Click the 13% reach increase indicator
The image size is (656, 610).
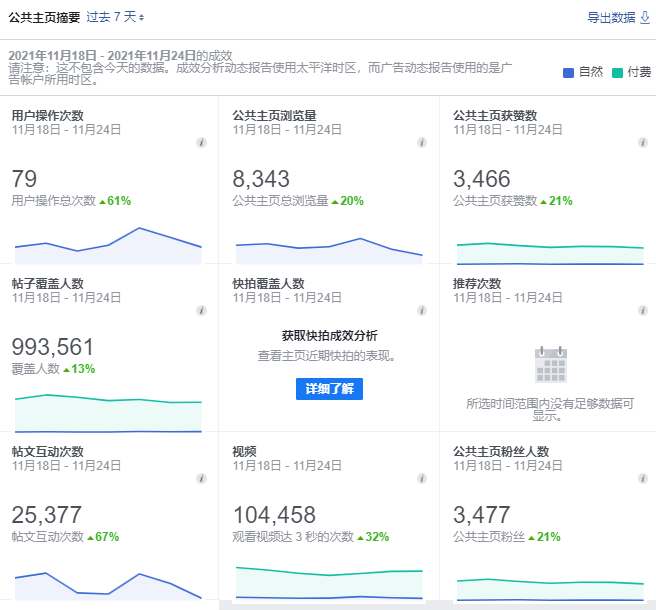(79, 369)
